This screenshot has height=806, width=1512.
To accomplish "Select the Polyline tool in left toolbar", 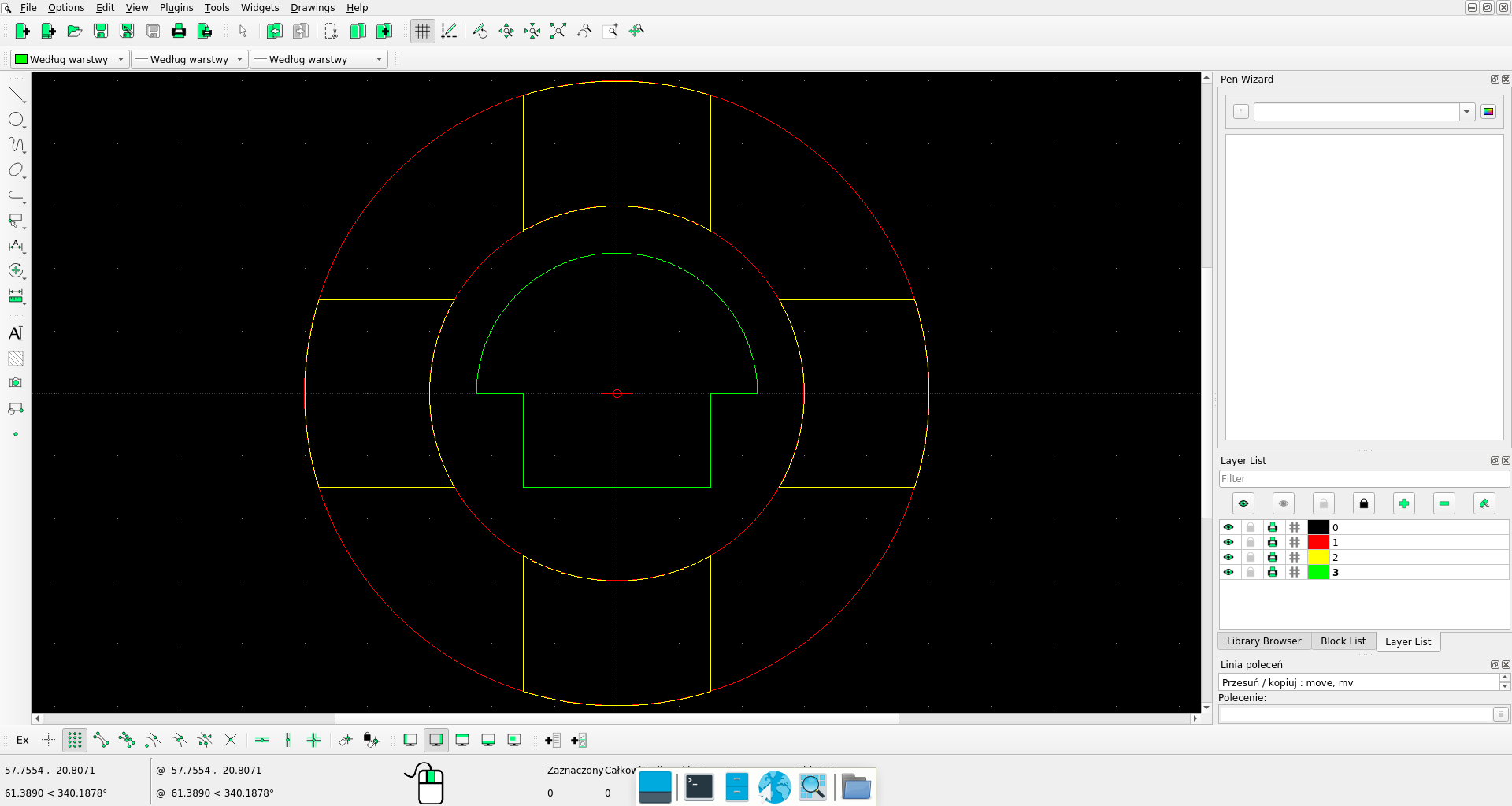I will (x=17, y=195).
